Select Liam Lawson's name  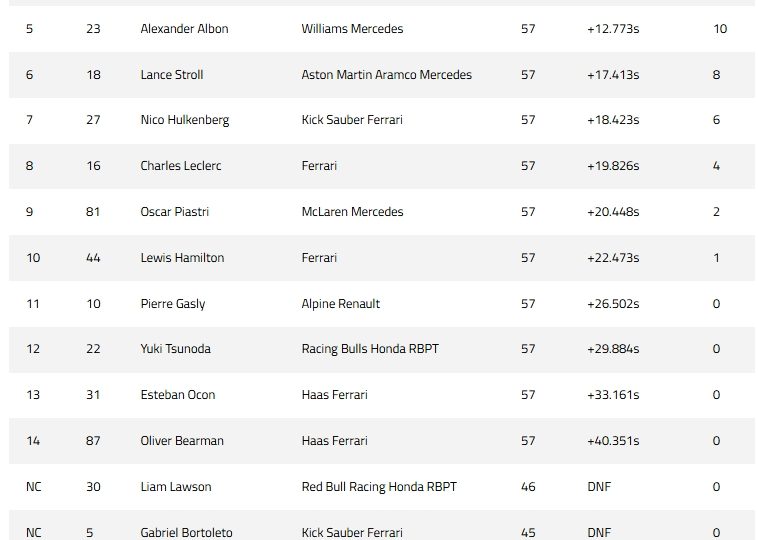coord(175,487)
